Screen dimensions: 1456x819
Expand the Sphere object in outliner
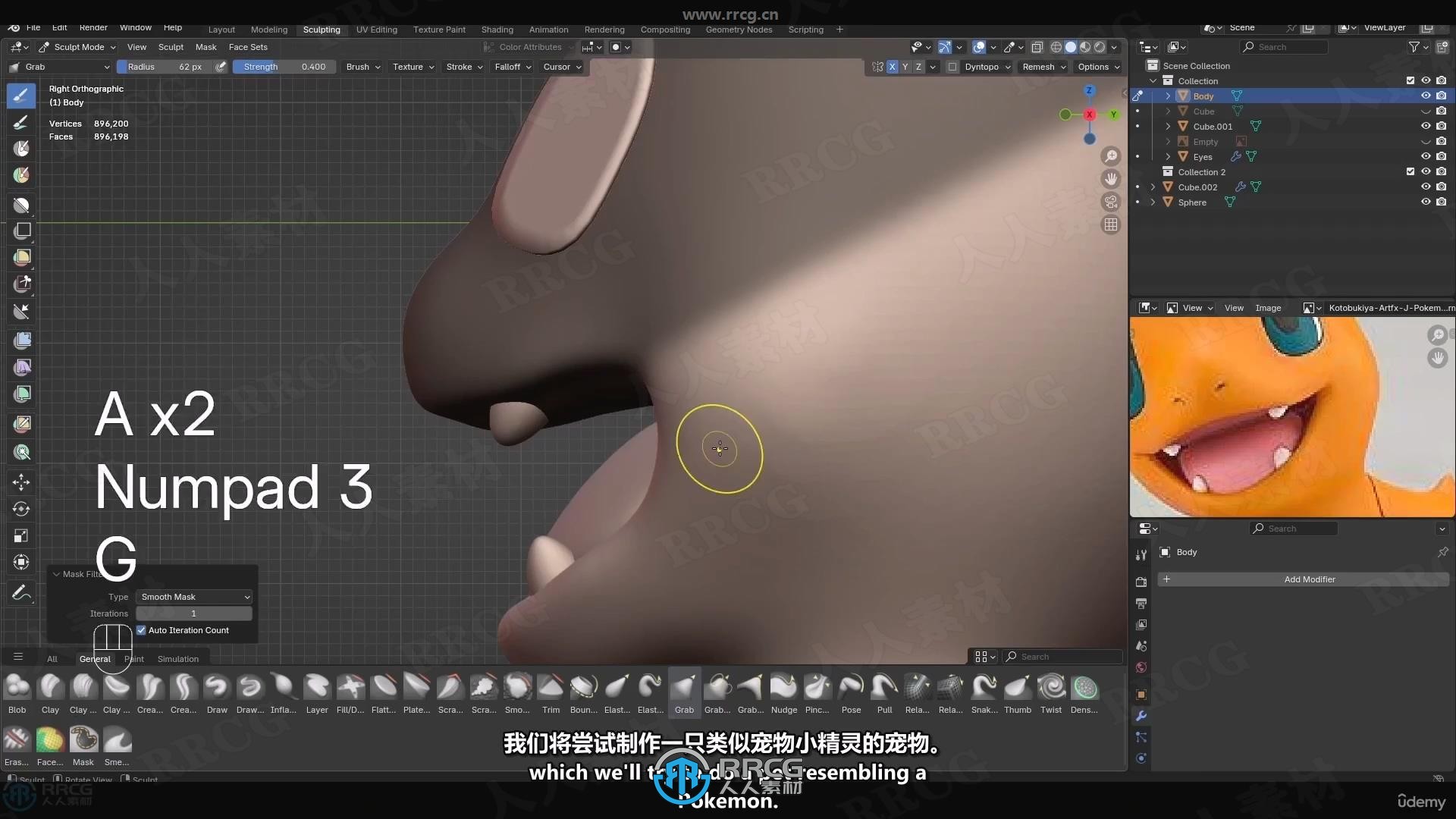[x=1153, y=202]
